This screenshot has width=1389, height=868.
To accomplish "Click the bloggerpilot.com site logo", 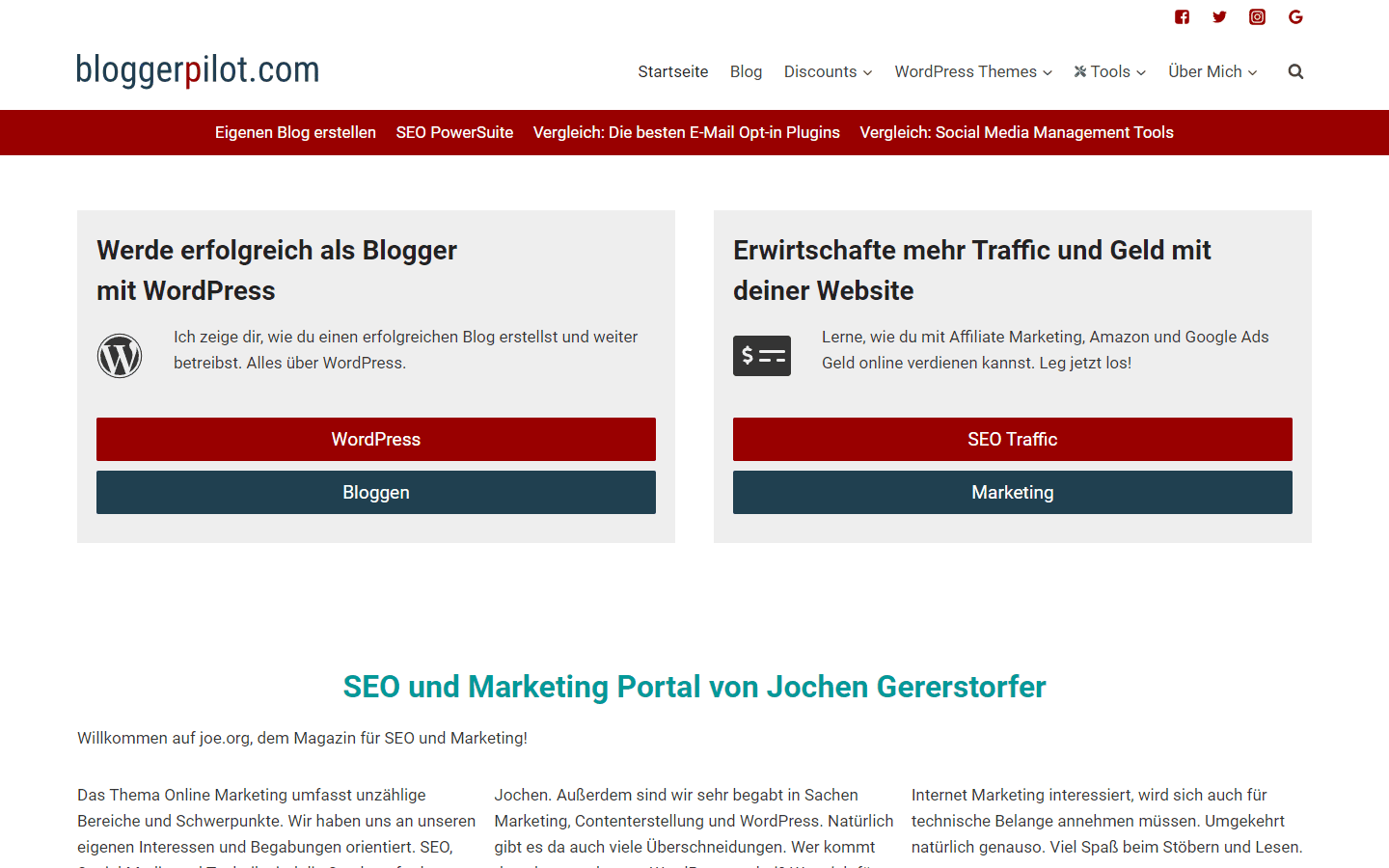I will click(198, 69).
